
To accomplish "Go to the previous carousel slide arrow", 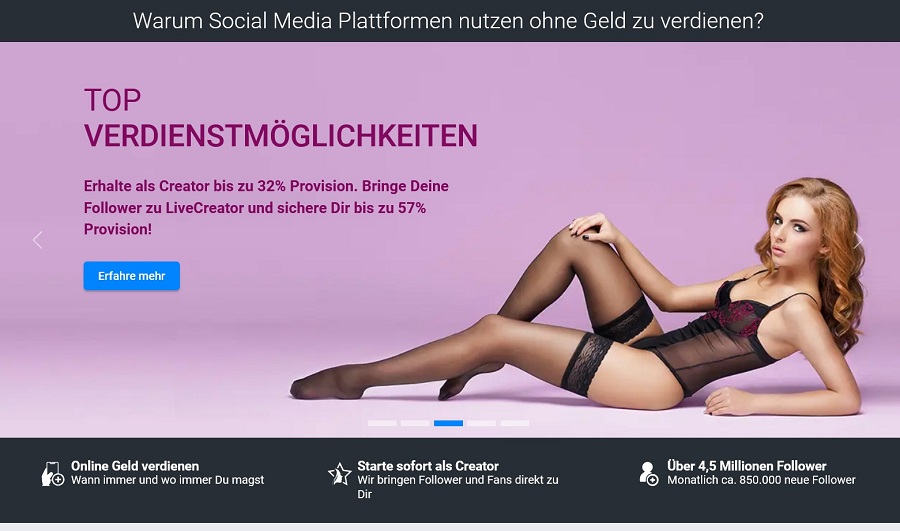I will pyautogui.click(x=38, y=240).
